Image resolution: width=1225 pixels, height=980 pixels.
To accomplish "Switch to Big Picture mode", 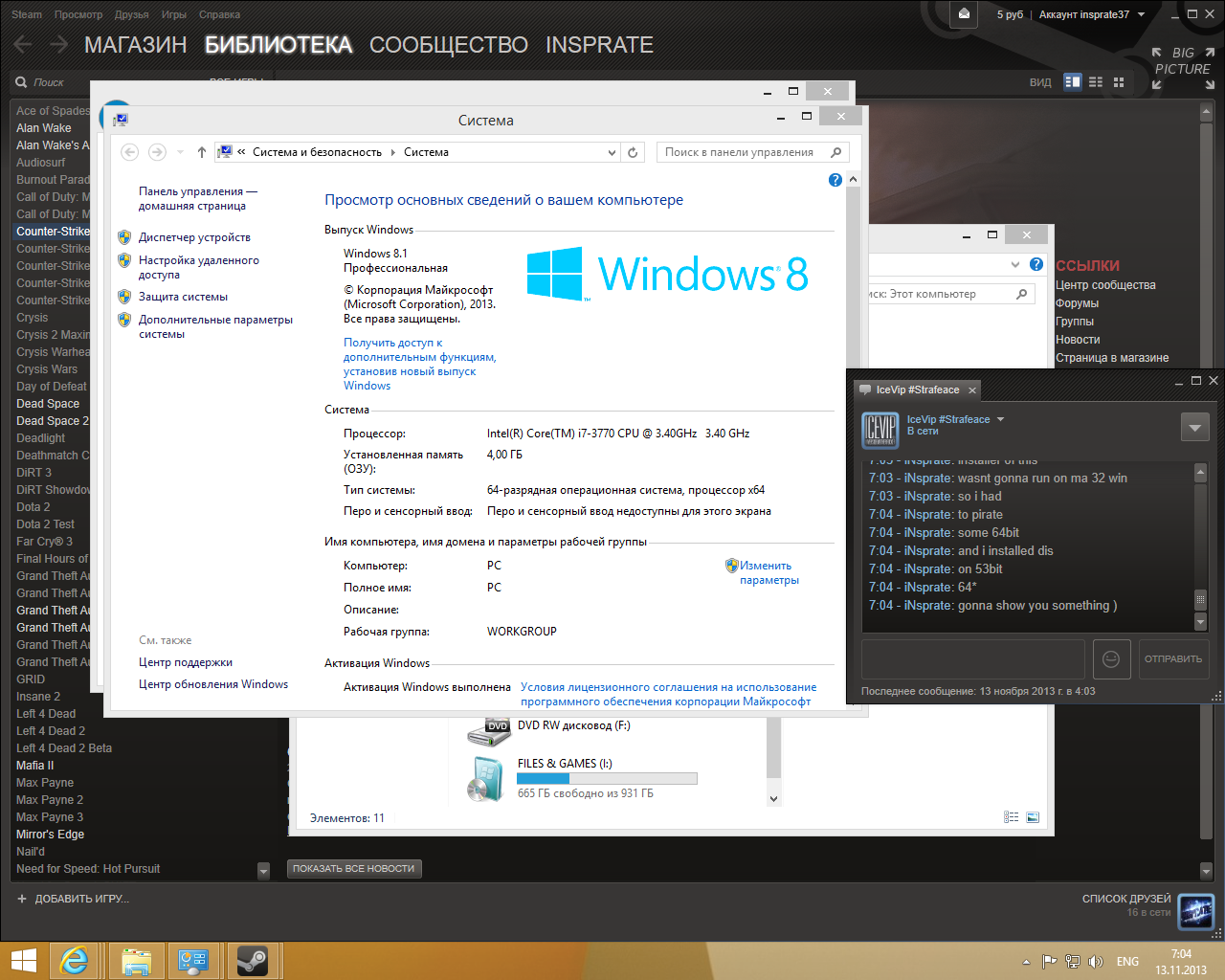I will [x=1183, y=68].
